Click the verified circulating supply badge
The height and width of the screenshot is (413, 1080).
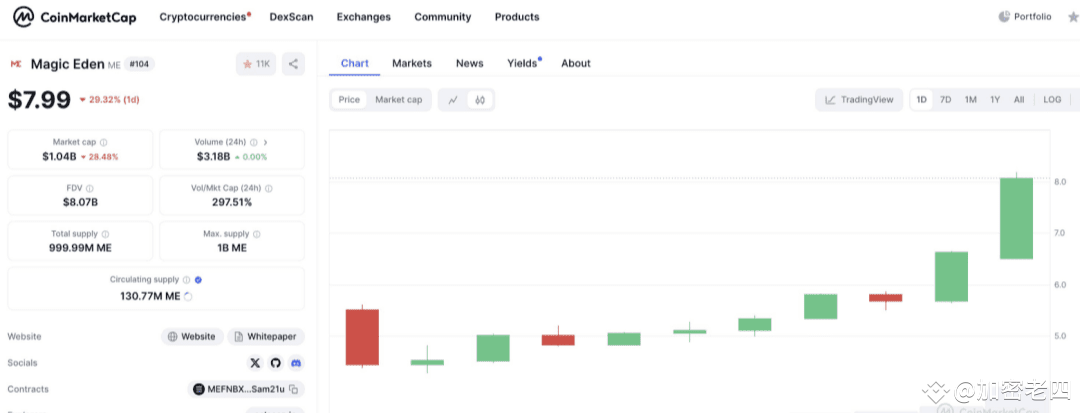[198, 280]
